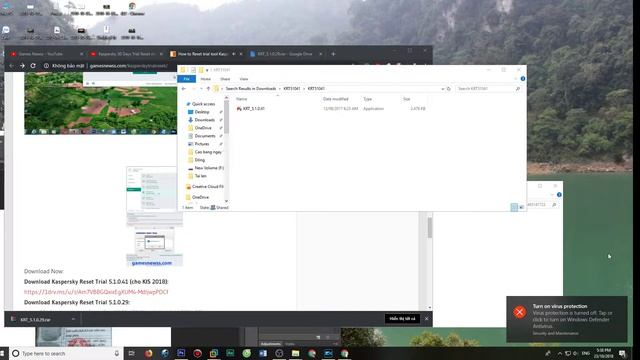
Task: Open downloaded KRT_5.1.0.29.rar item
Action: 35,319
